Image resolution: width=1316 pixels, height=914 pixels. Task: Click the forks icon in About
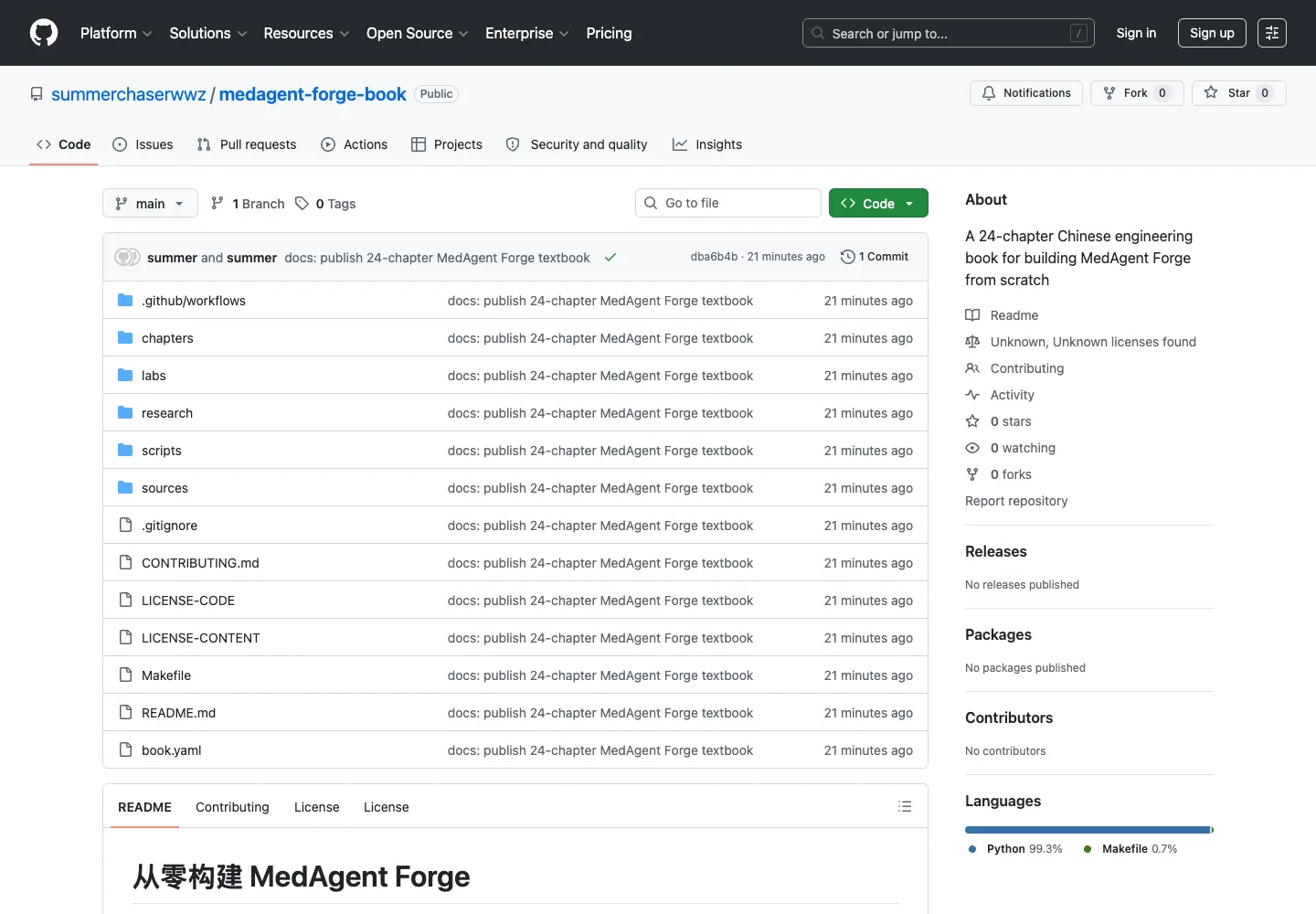tap(972, 474)
